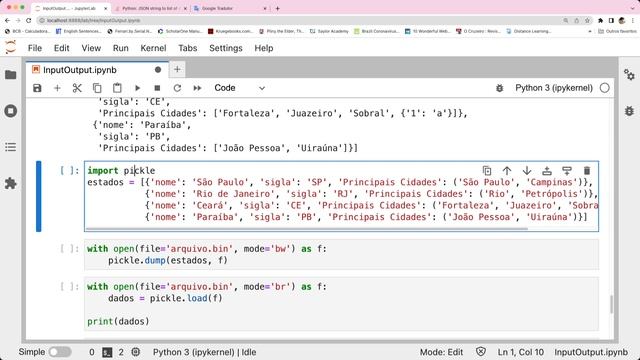Switch kernel via Python 3 (ipykernel) label
The height and width of the screenshot is (360, 640).
(x=554, y=88)
